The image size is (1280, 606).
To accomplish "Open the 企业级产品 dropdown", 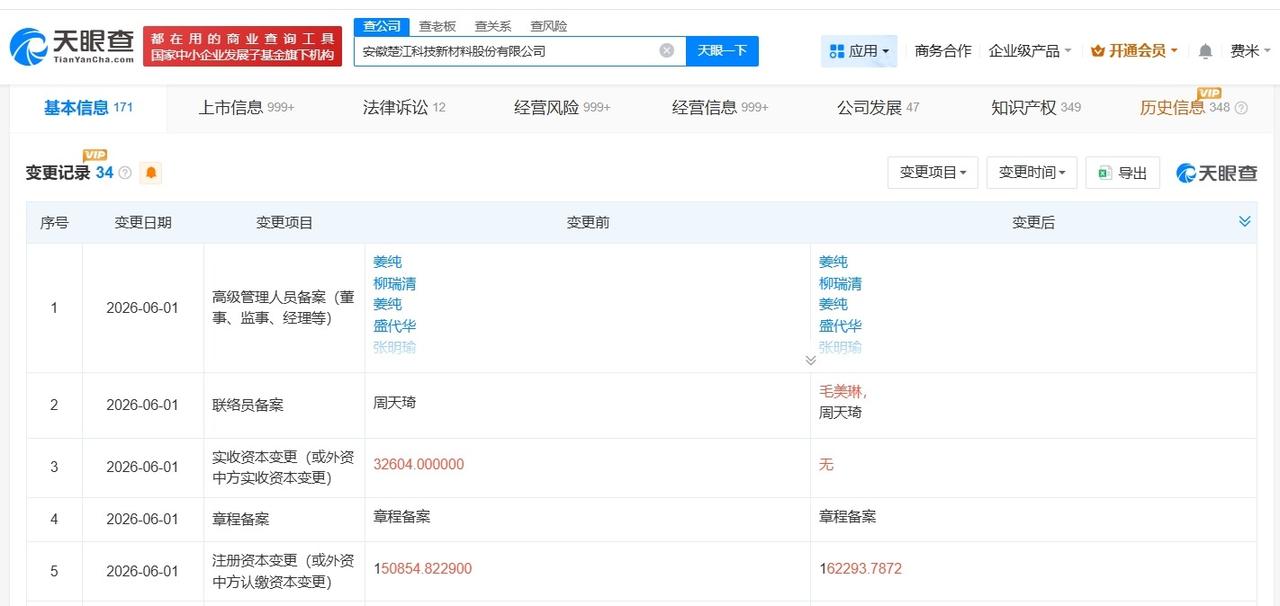I will 1030,51.
